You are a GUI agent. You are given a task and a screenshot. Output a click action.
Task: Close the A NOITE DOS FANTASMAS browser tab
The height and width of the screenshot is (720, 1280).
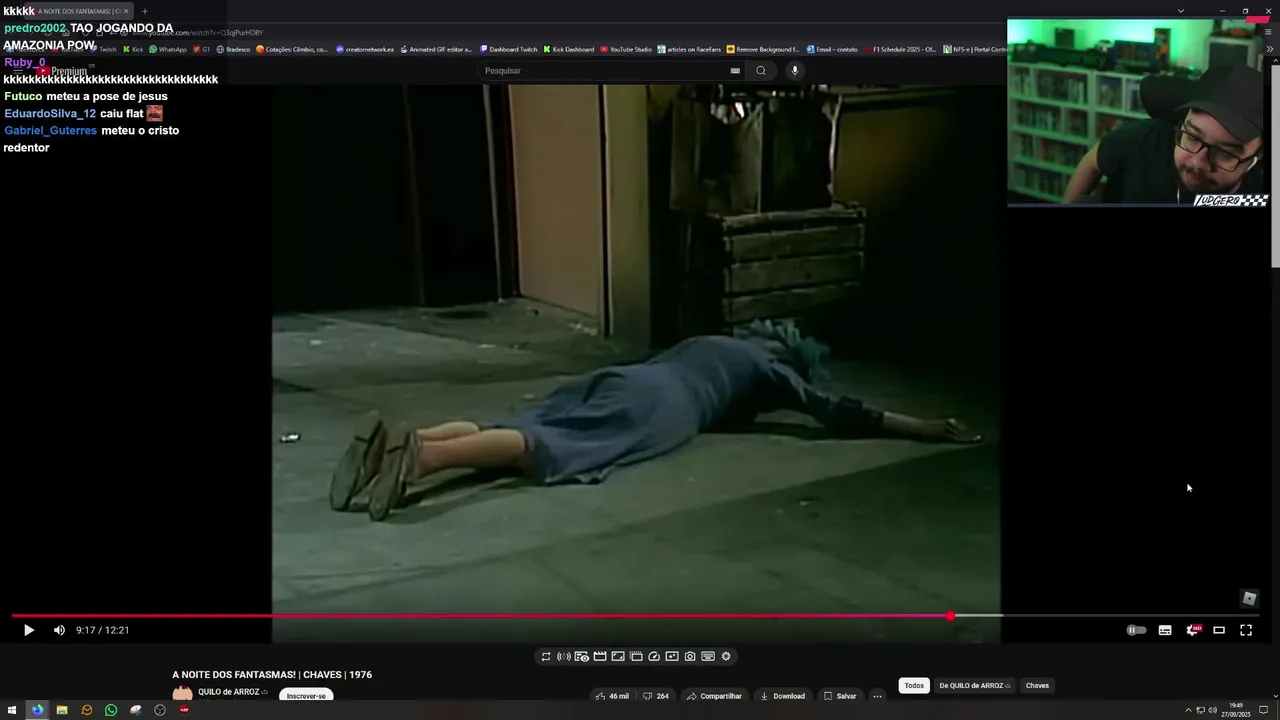point(126,11)
